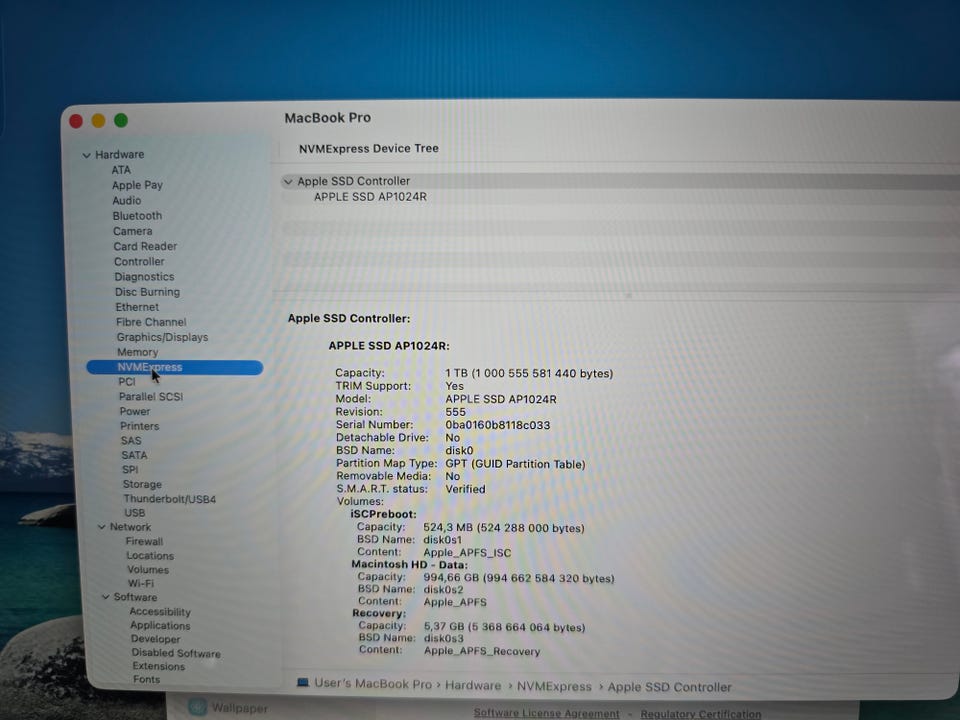Click Wallpaper icon in the back window
Viewport: 960px width, 720px height.
pos(197,707)
